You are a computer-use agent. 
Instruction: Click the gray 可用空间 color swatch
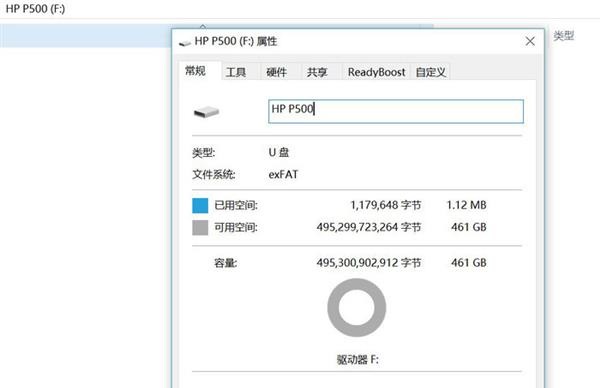point(200,227)
